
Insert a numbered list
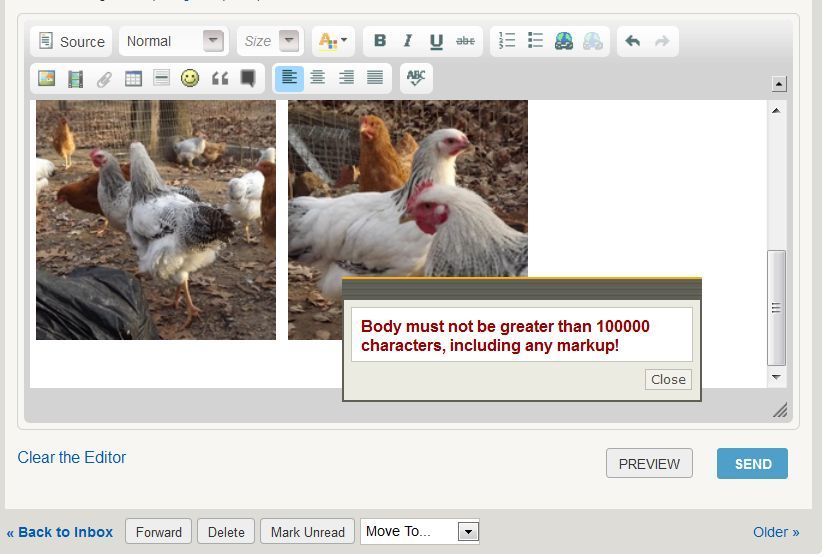click(x=507, y=41)
